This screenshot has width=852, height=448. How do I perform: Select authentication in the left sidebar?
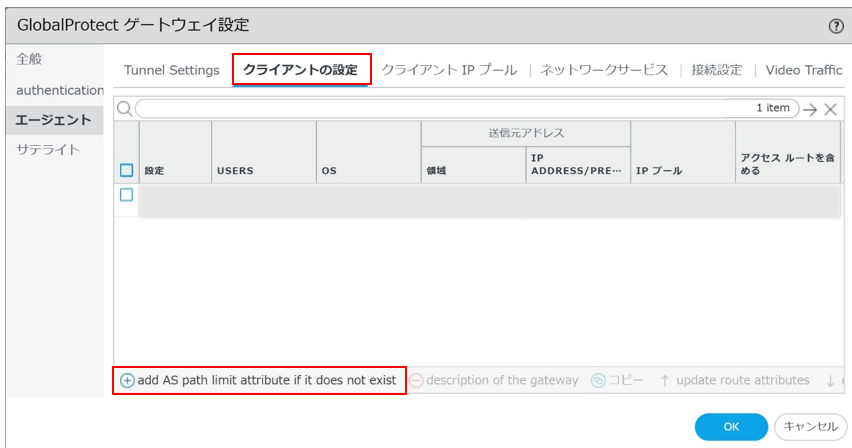60,90
